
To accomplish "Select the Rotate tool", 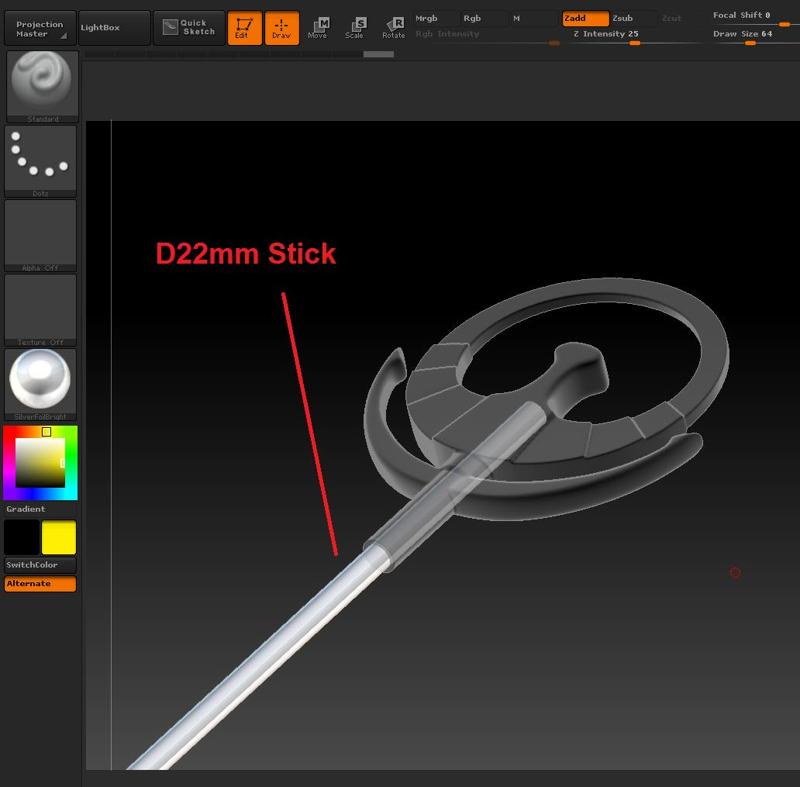I will tap(393, 28).
